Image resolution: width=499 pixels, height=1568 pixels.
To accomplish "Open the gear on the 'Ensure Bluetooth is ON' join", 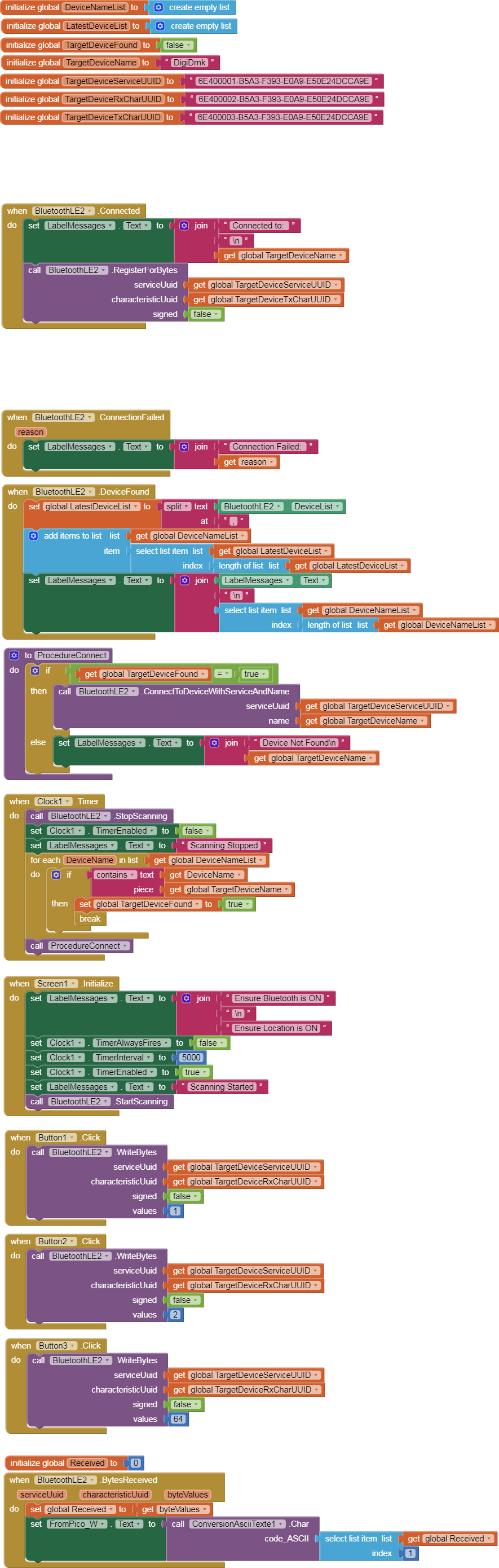I will (x=186, y=998).
